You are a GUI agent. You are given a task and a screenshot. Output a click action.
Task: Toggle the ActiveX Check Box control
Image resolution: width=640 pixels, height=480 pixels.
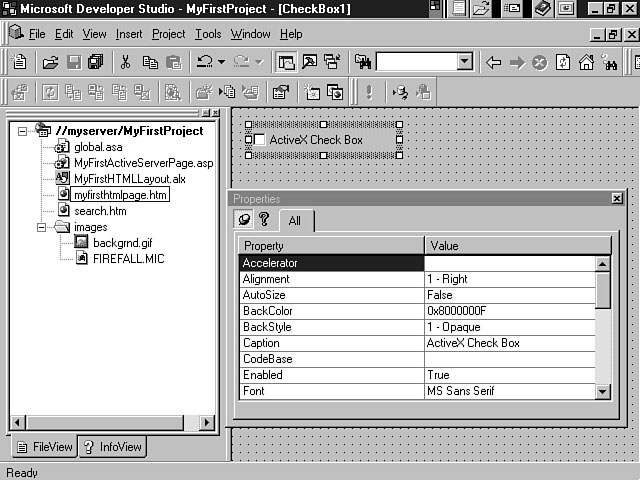click(259, 141)
